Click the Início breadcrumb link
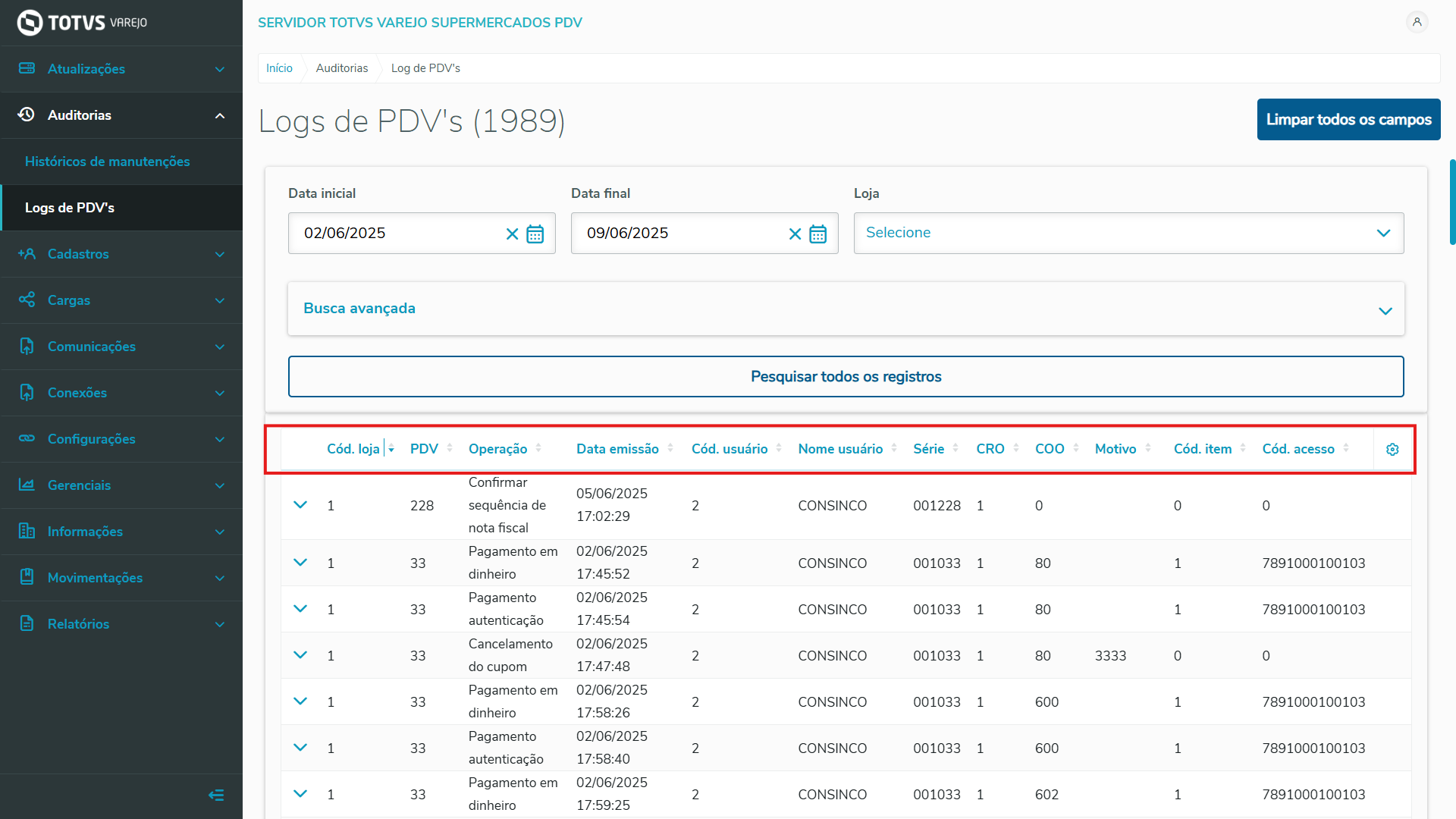The height and width of the screenshot is (819, 1456). (279, 68)
